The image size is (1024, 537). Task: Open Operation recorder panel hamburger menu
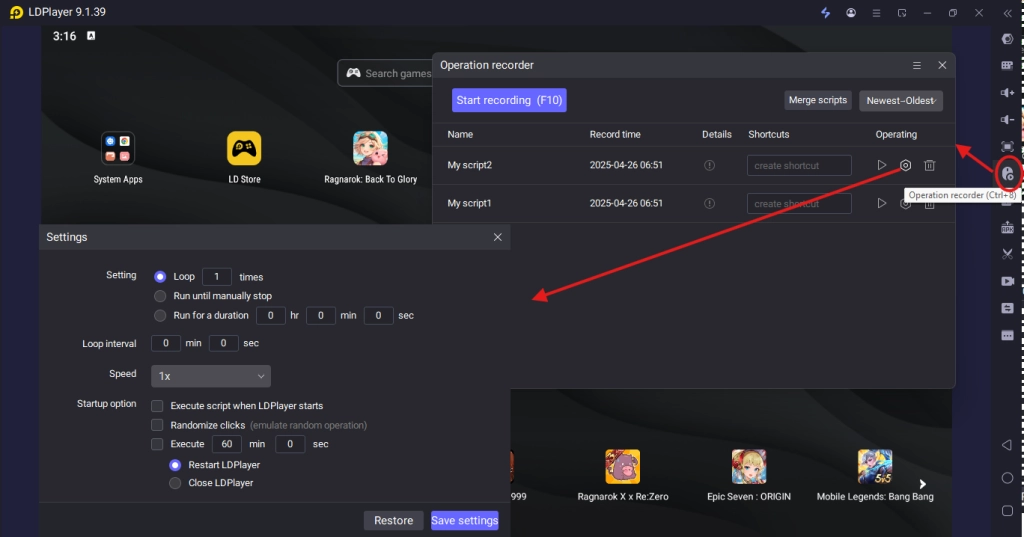917,65
